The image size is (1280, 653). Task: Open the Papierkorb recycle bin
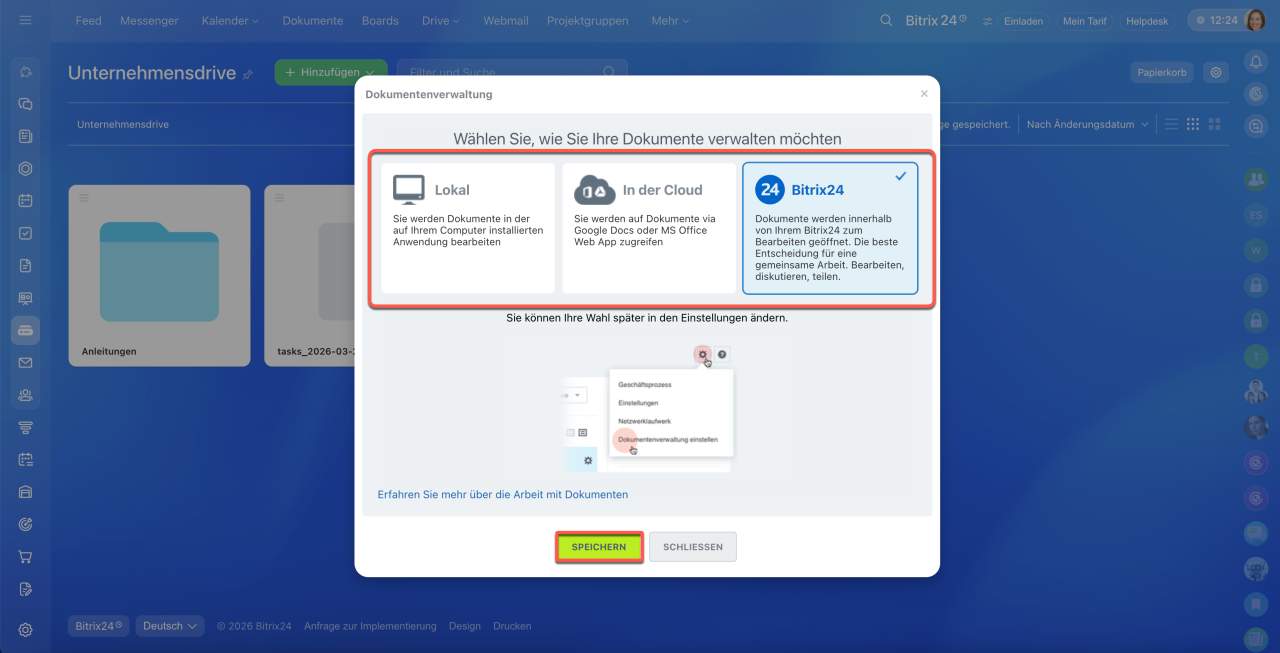tap(1163, 72)
